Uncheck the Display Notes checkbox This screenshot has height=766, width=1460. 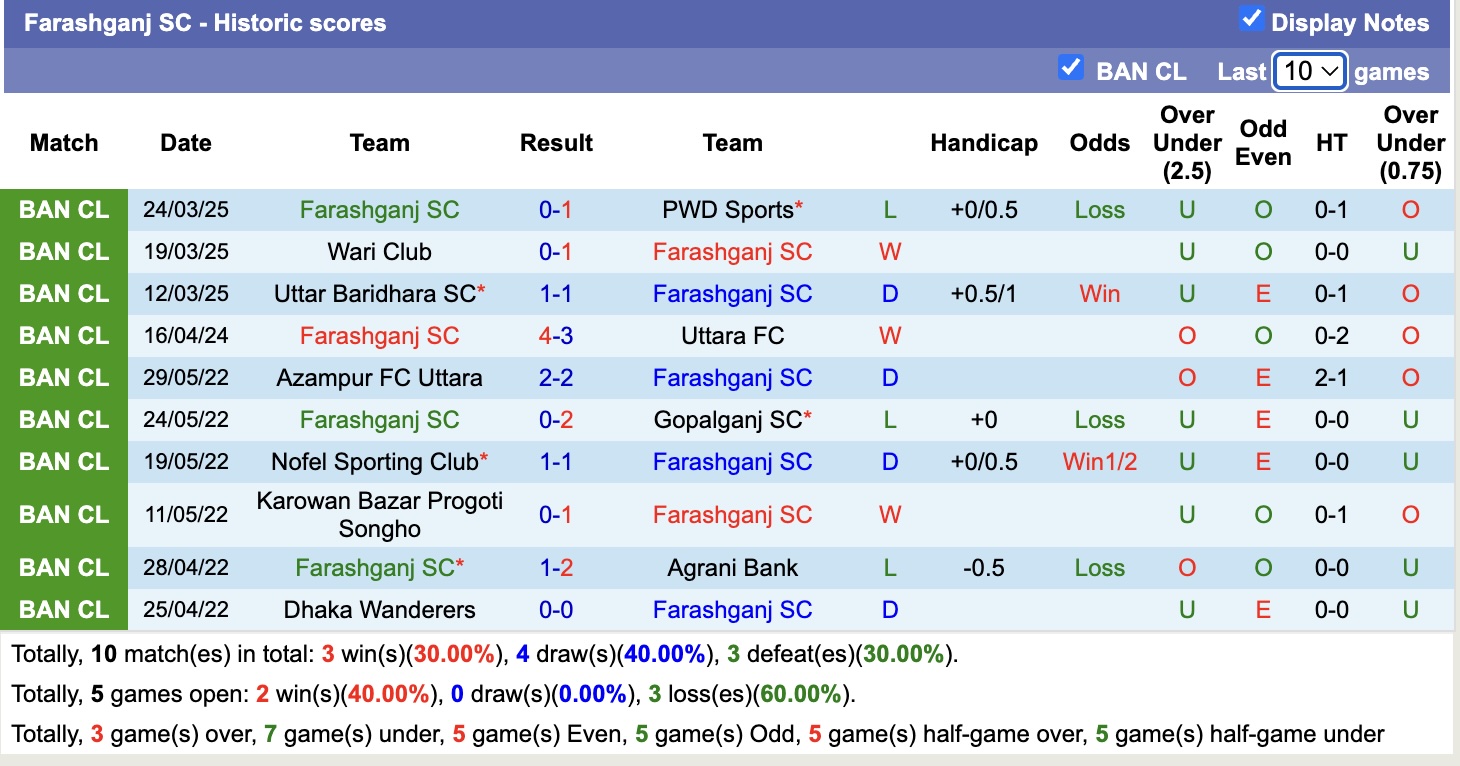pos(1251,19)
